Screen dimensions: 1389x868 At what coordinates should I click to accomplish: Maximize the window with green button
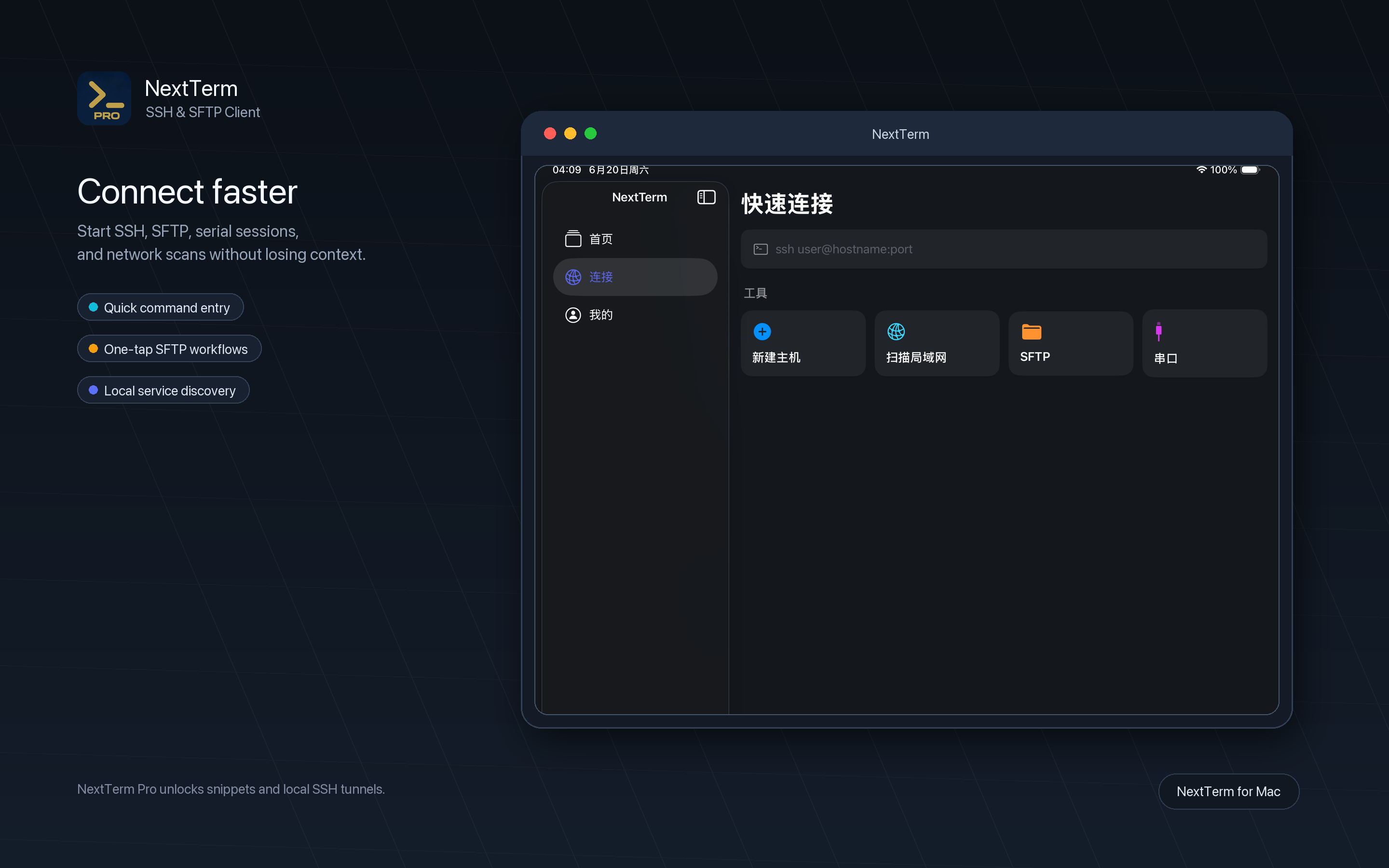[590, 134]
